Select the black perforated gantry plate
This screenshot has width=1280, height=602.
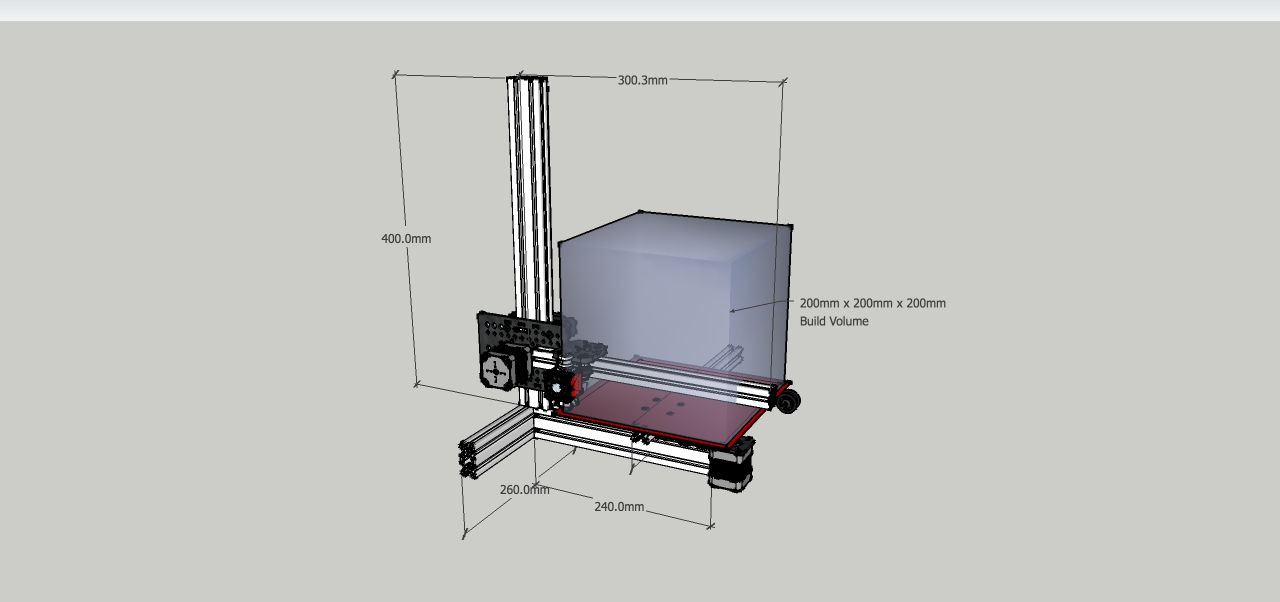click(521, 350)
